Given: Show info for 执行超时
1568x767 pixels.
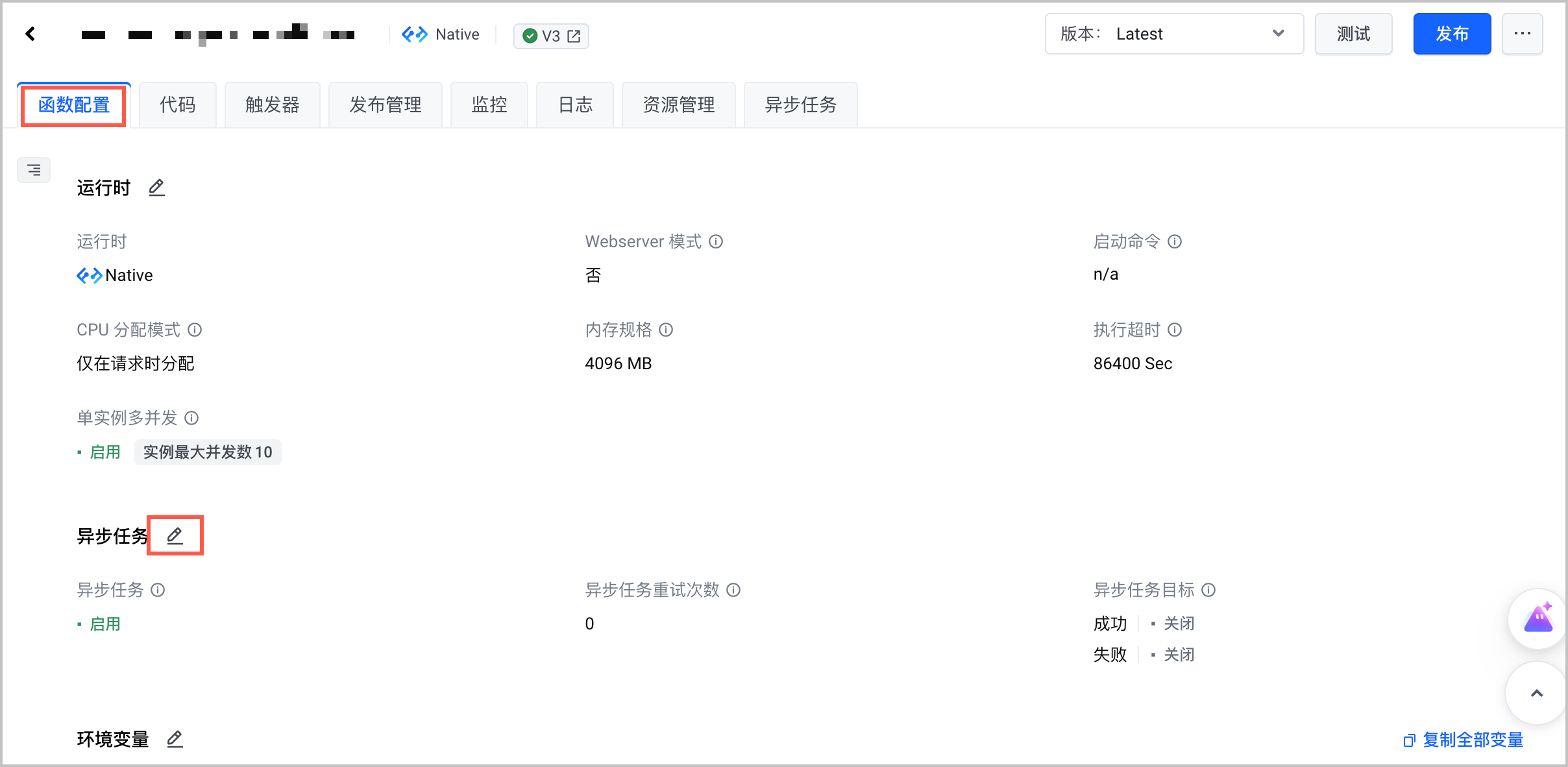Looking at the screenshot, I should tap(1175, 330).
